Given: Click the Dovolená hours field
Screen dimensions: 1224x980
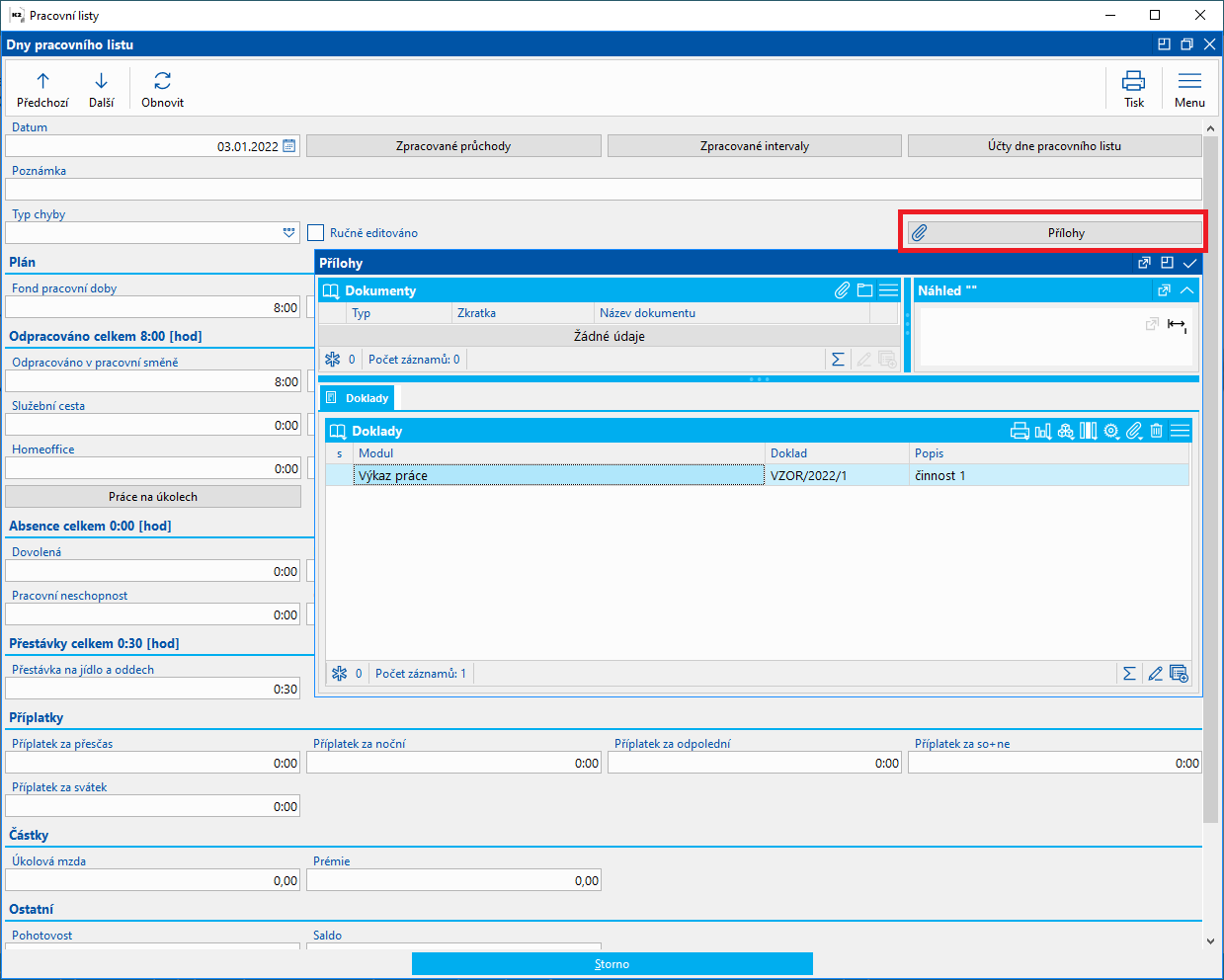Looking at the screenshot, I should 153,571.
